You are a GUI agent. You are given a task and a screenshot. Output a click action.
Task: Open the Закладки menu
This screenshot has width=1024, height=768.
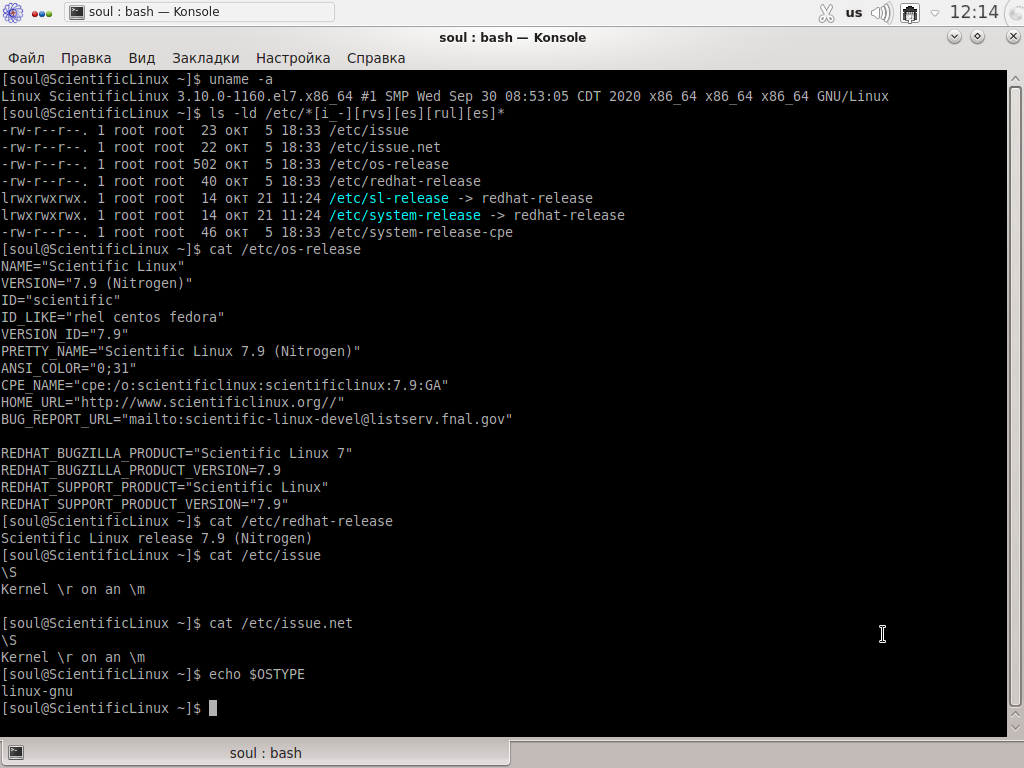[206, 58]
